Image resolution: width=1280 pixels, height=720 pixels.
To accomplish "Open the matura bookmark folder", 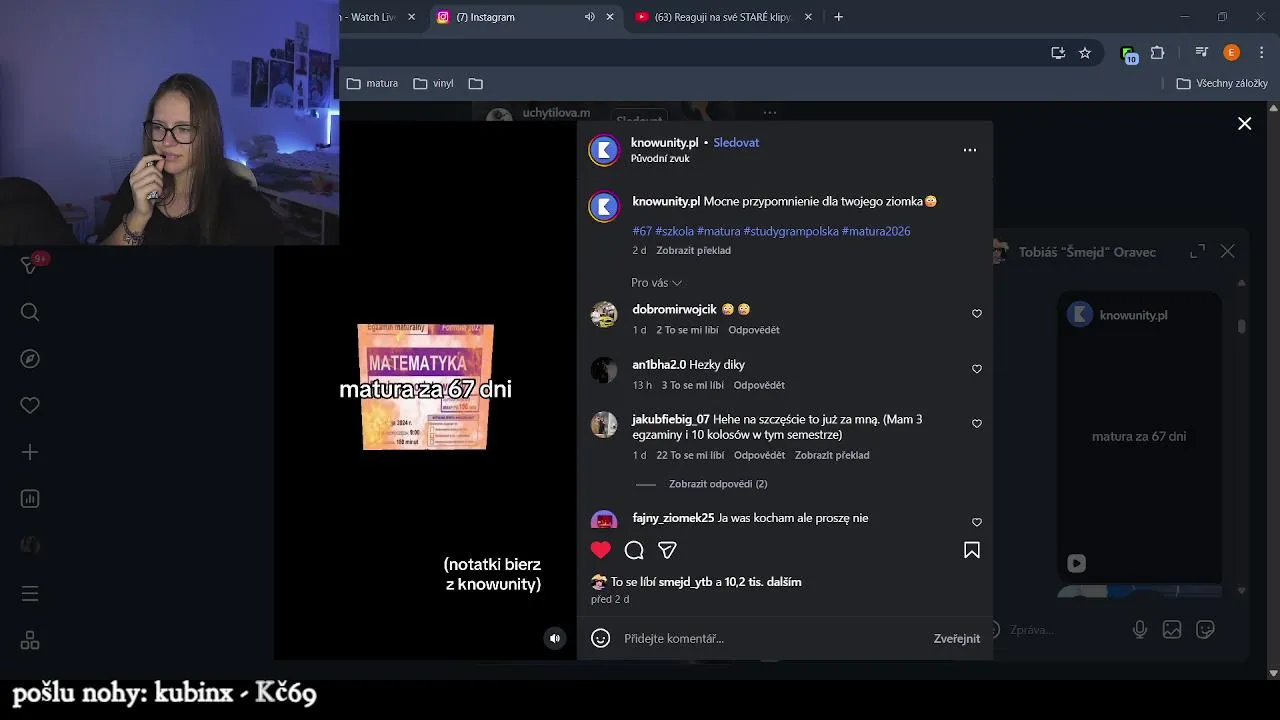I will tap(372, 84).
